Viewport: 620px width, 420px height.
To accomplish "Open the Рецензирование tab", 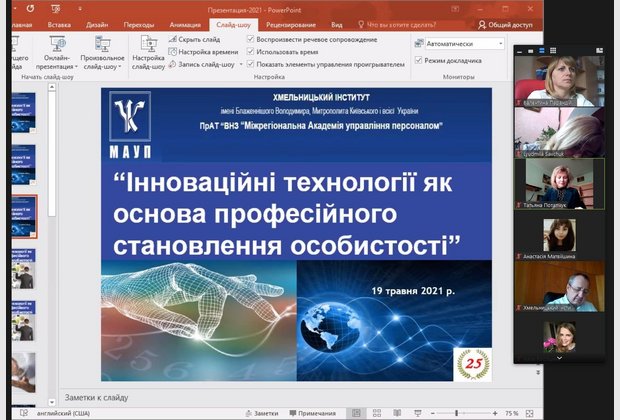I will click(291, 25).
